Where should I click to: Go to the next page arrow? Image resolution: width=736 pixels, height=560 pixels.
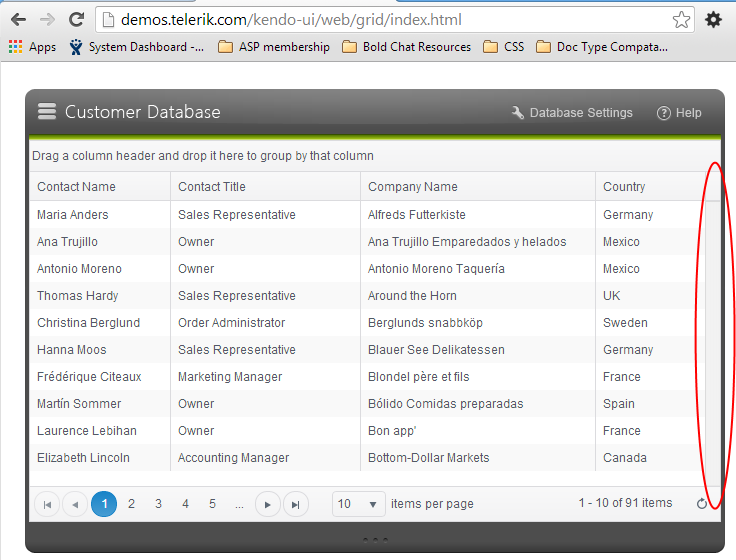[x=267, y=504]
